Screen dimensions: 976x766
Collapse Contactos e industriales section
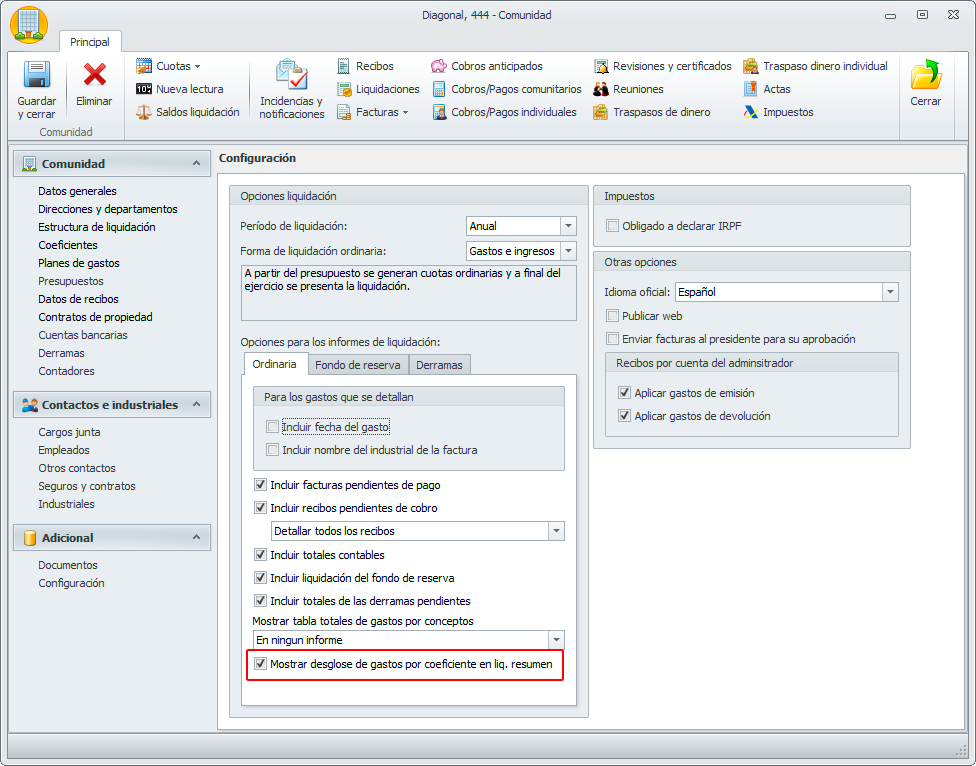pyautogui.click(x=196, y=404)
